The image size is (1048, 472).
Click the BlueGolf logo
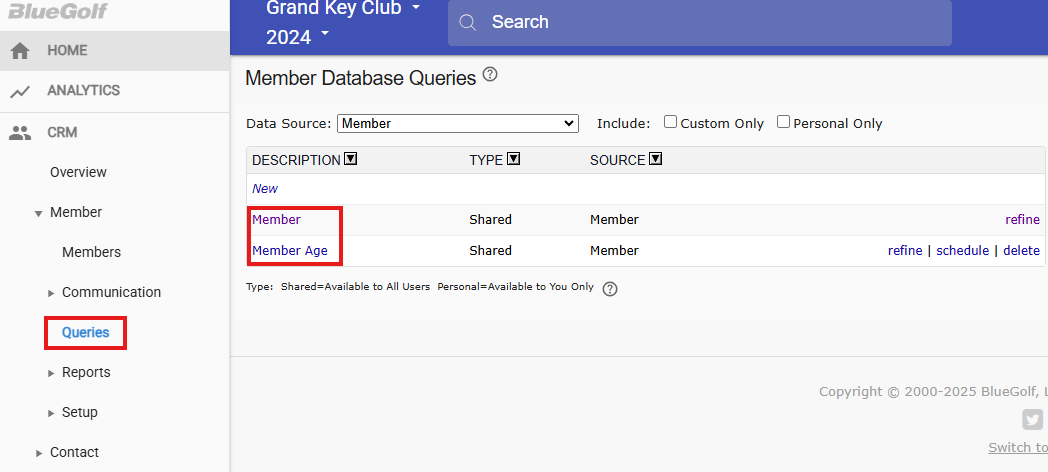point(57,11)
